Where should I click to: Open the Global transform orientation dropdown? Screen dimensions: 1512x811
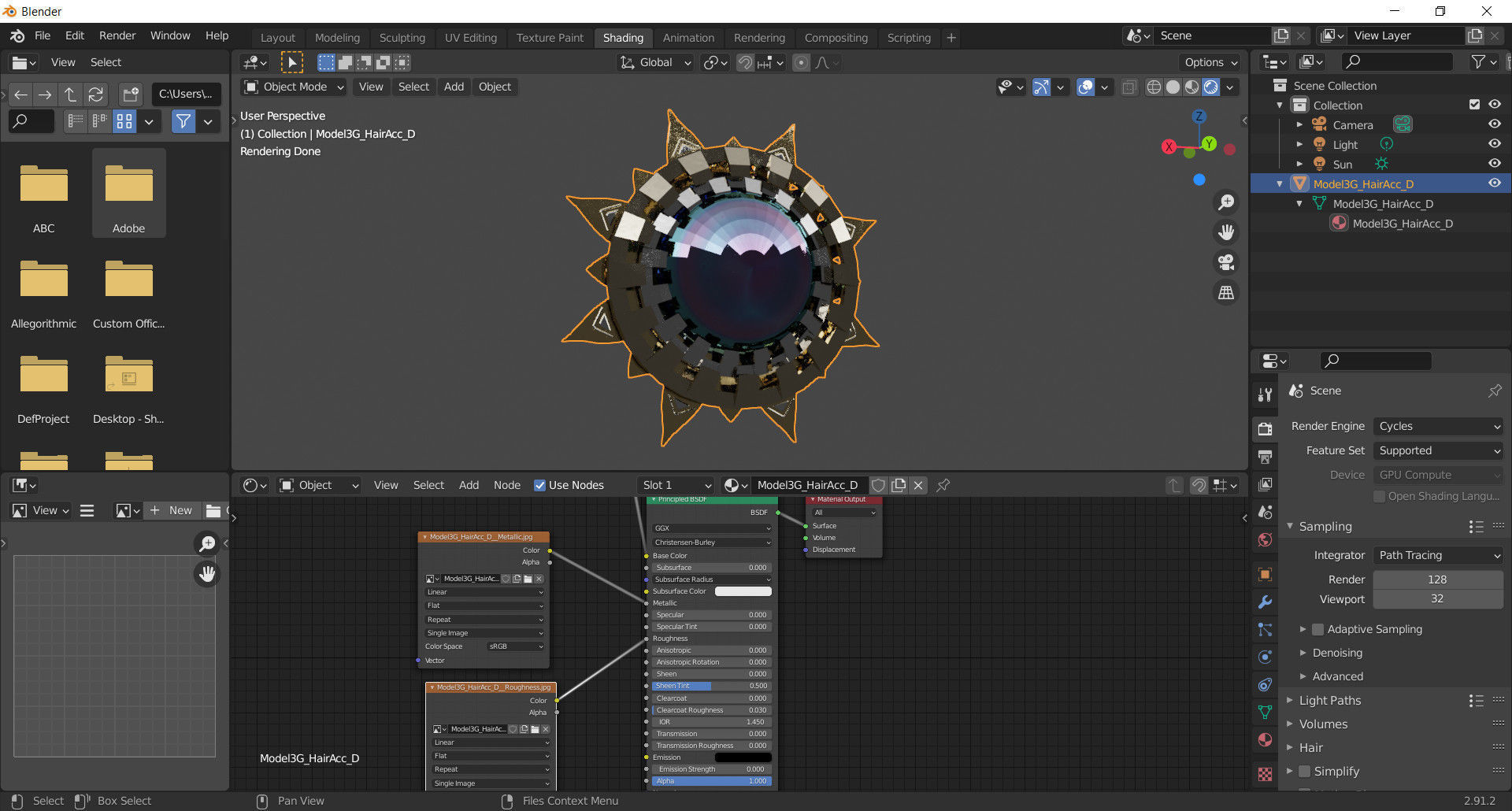655,62
